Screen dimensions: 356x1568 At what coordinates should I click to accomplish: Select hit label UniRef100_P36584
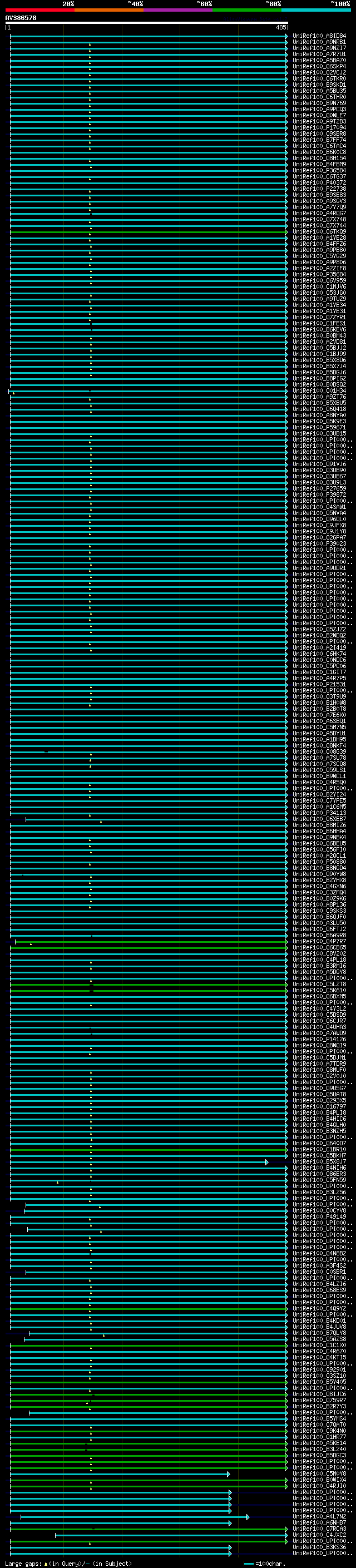[319, 170]
